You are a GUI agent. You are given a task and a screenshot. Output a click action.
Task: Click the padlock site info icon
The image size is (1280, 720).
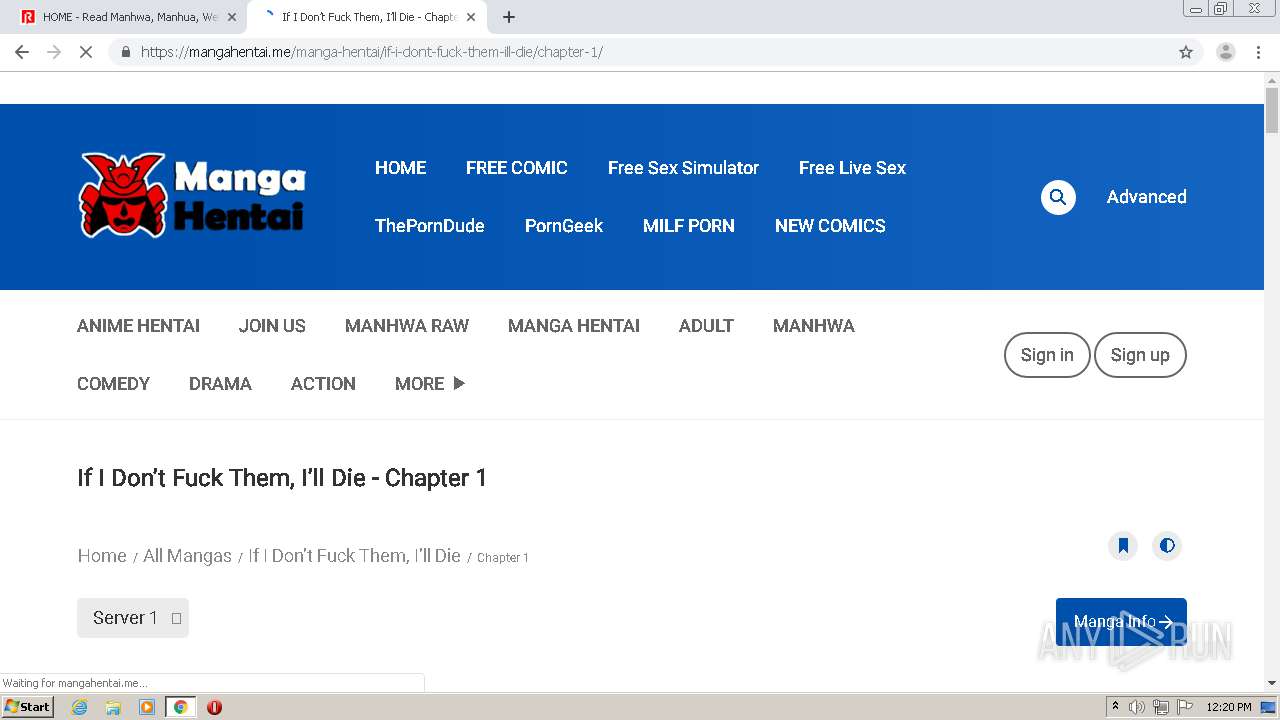click(x=125, y=52)
